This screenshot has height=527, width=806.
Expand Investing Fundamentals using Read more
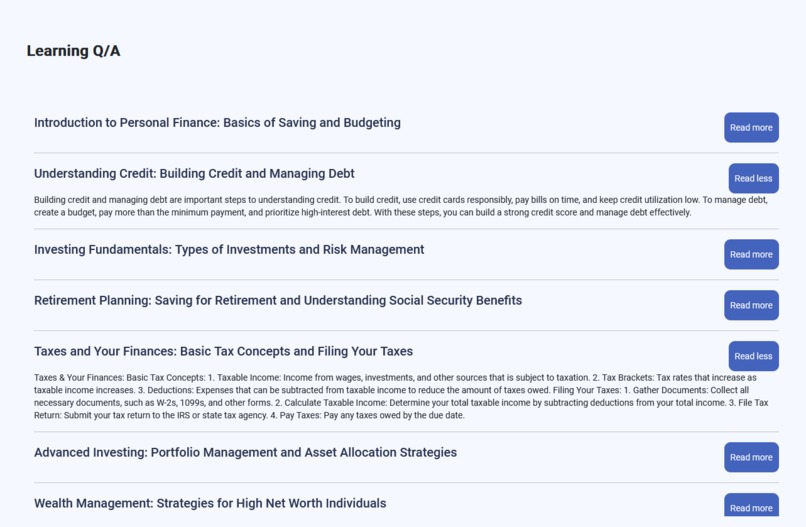click(x=751, y=255)
